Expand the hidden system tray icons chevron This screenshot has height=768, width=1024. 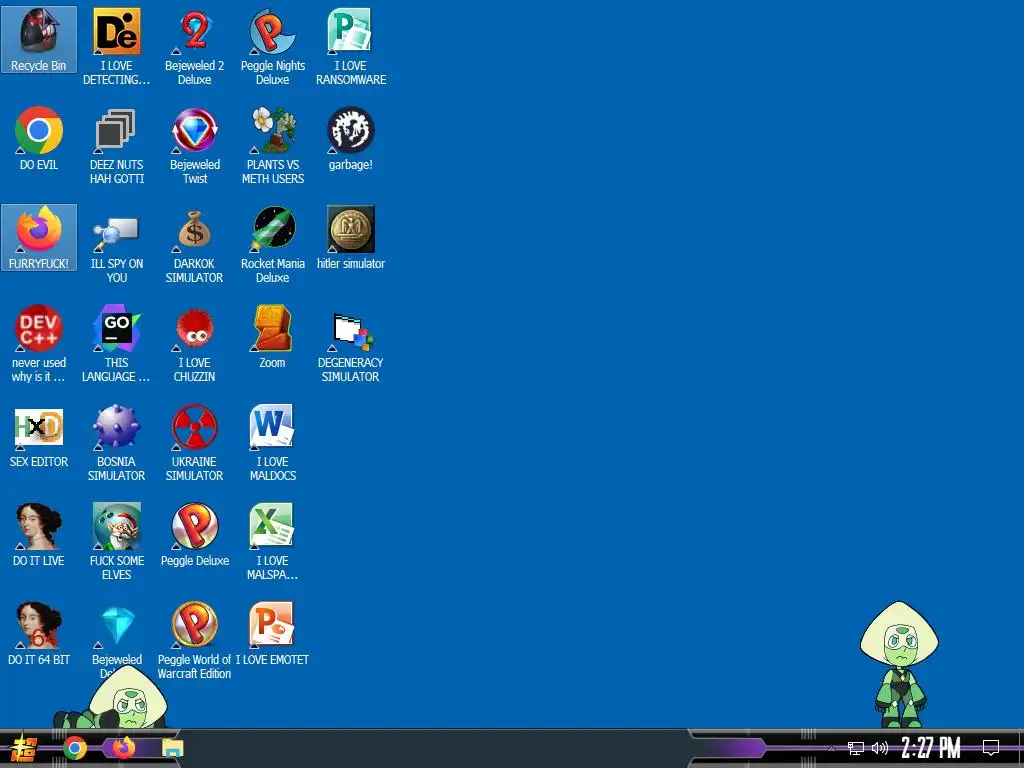point(831,748)
